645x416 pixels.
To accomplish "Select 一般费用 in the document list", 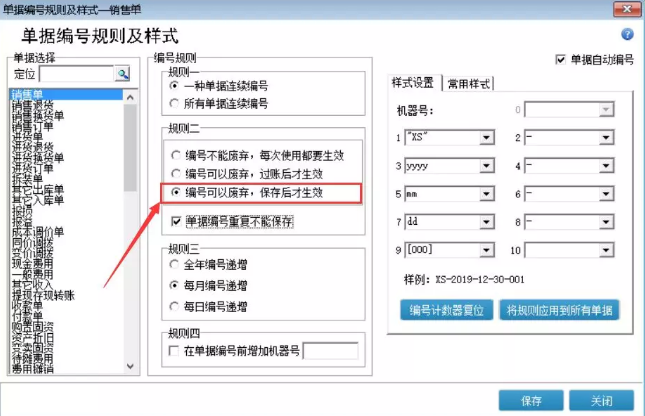I will pos(32,274).
